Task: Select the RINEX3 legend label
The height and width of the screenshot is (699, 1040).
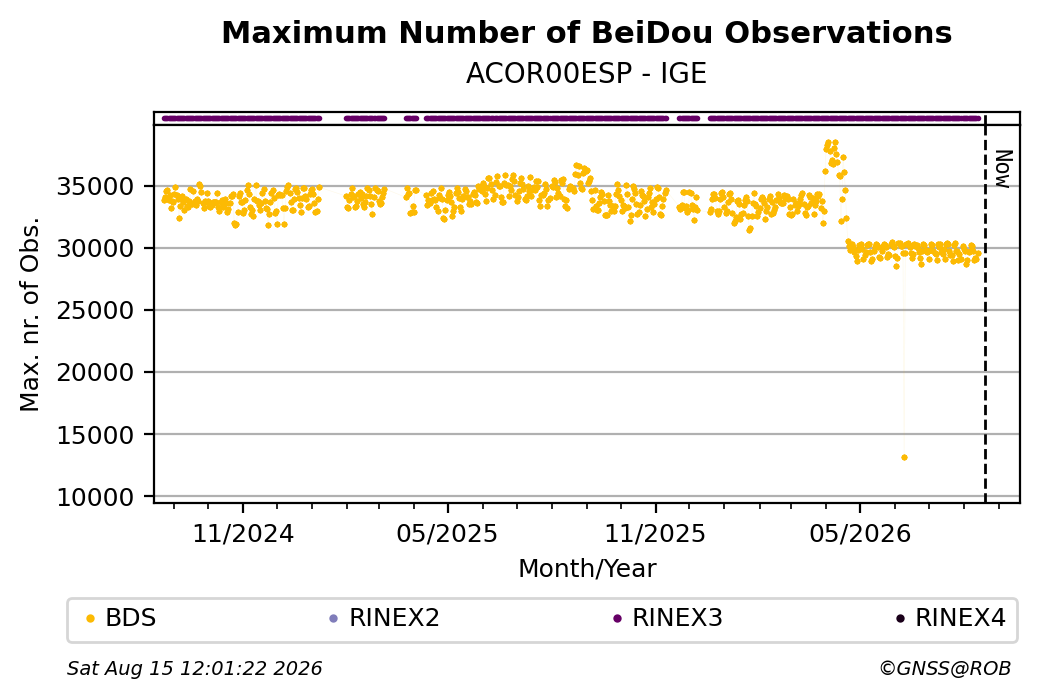Action: coord(677,618)
